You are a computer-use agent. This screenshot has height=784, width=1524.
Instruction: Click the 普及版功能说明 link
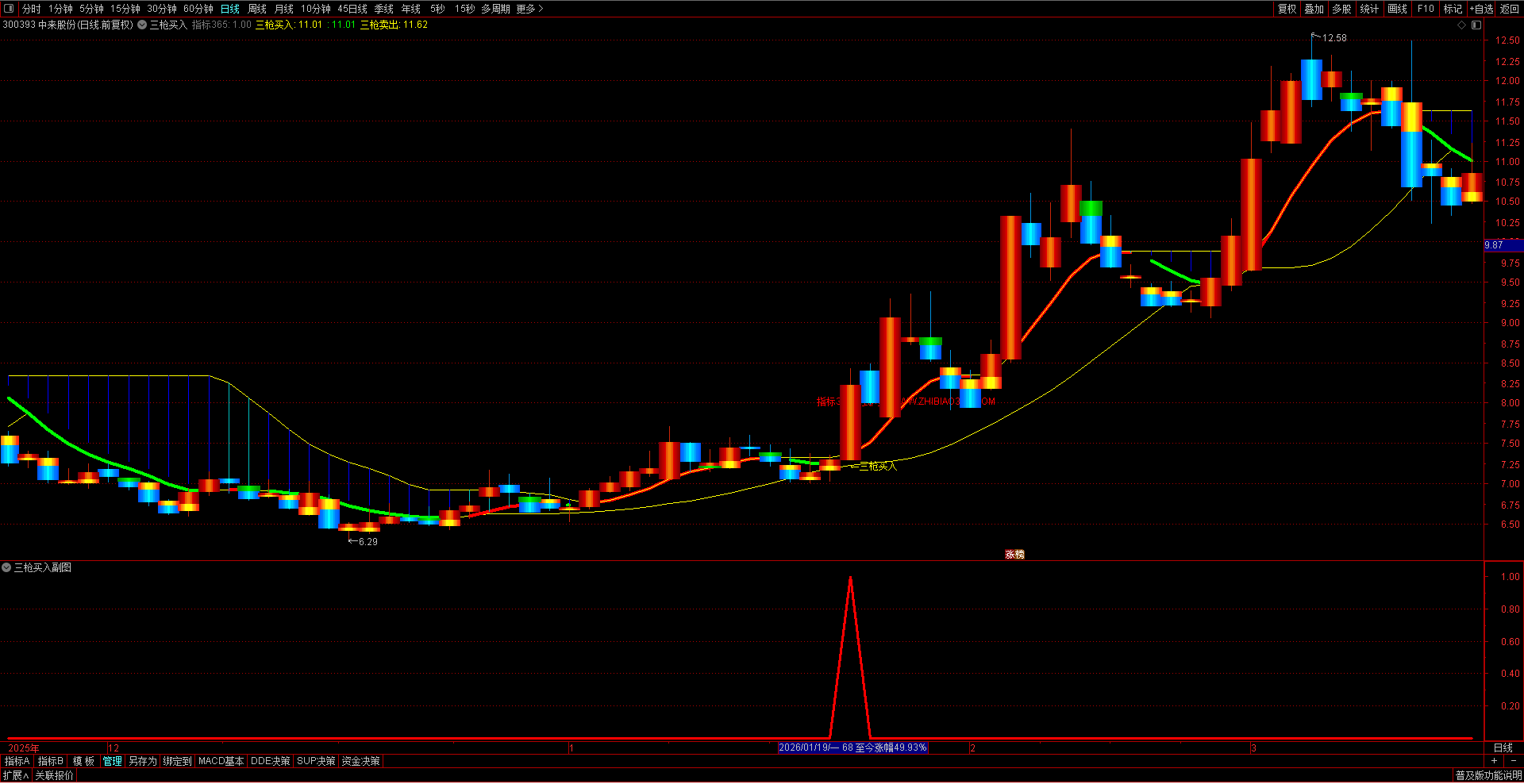click(x=1488, y=775)
